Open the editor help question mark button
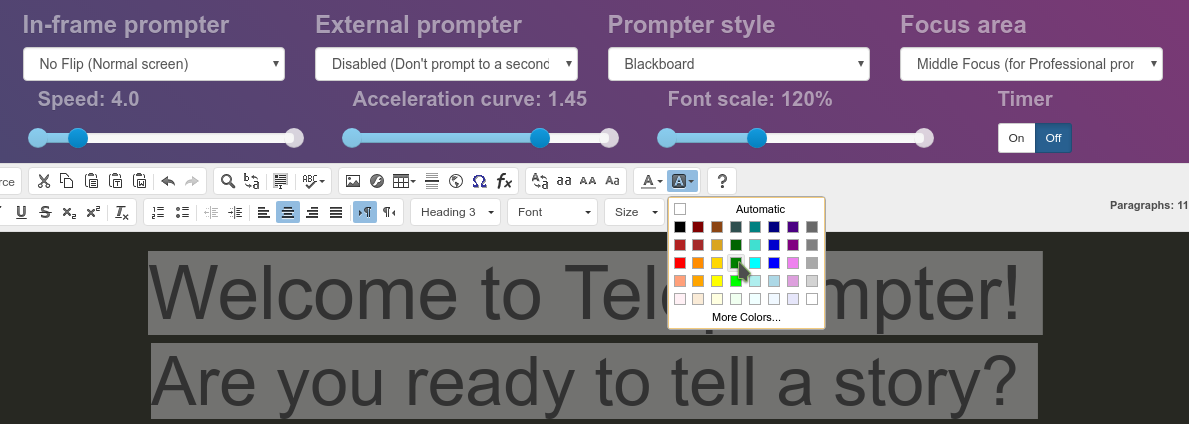This screenshot has width=1189, height=424. pyautogui.click(x=722, y=181)
